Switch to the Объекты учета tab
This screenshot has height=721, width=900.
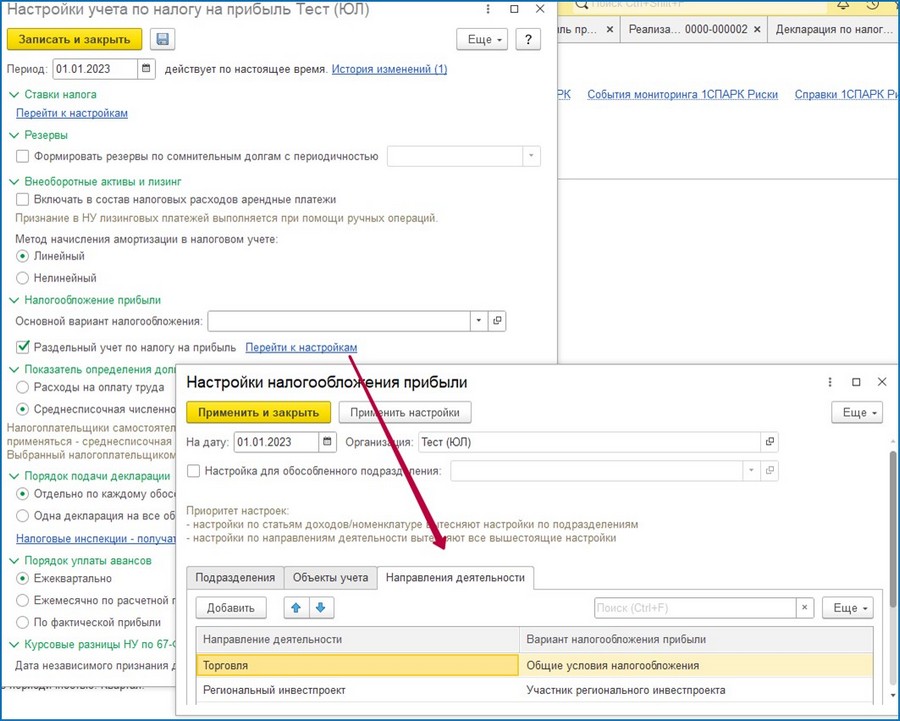[x=331, y=577]
